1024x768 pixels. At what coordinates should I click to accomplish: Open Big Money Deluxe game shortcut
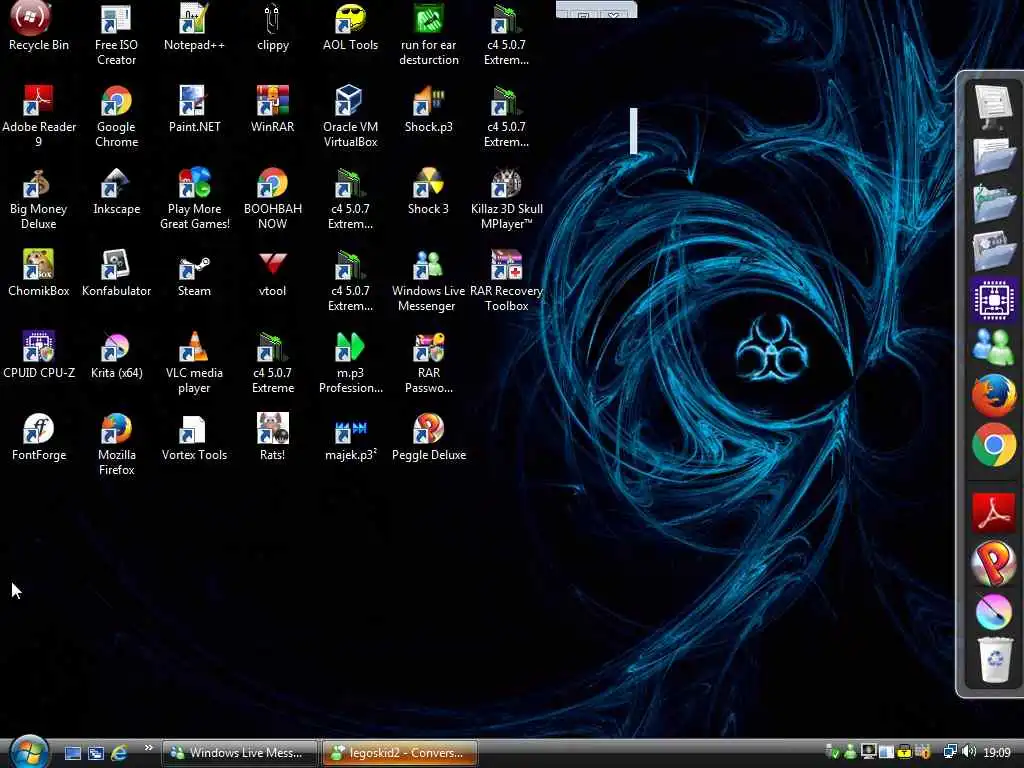39,198
